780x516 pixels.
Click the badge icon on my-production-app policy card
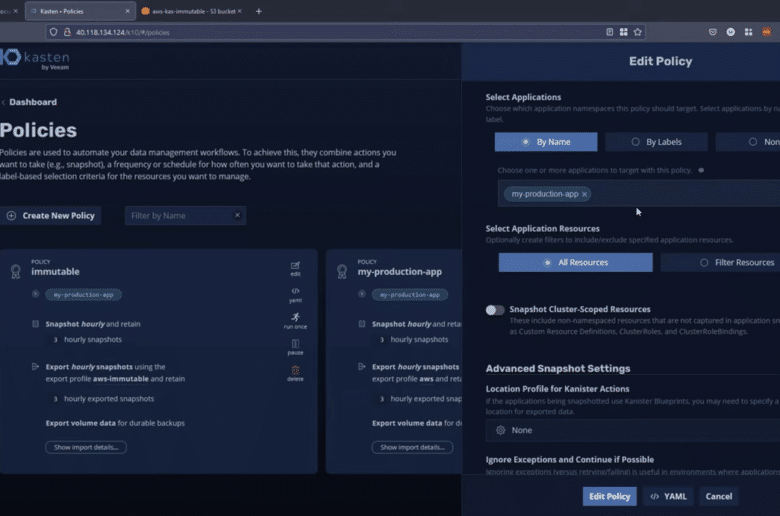pyautogui.click(x=342, y=271)
